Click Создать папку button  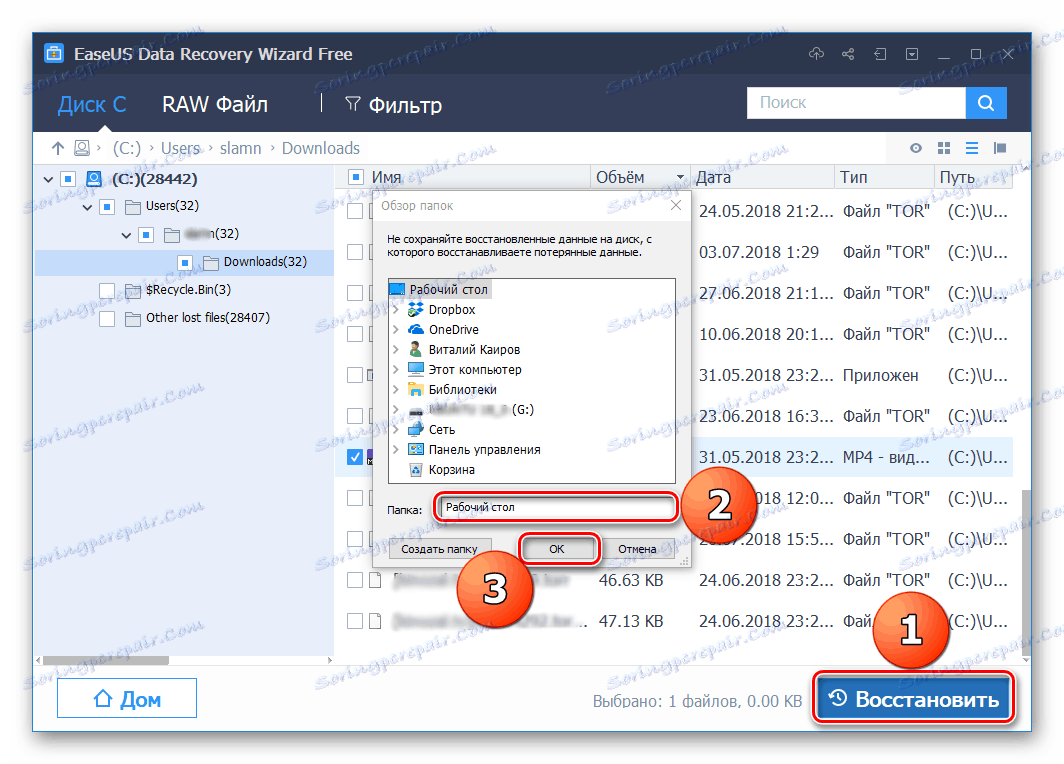click(439, 549)
